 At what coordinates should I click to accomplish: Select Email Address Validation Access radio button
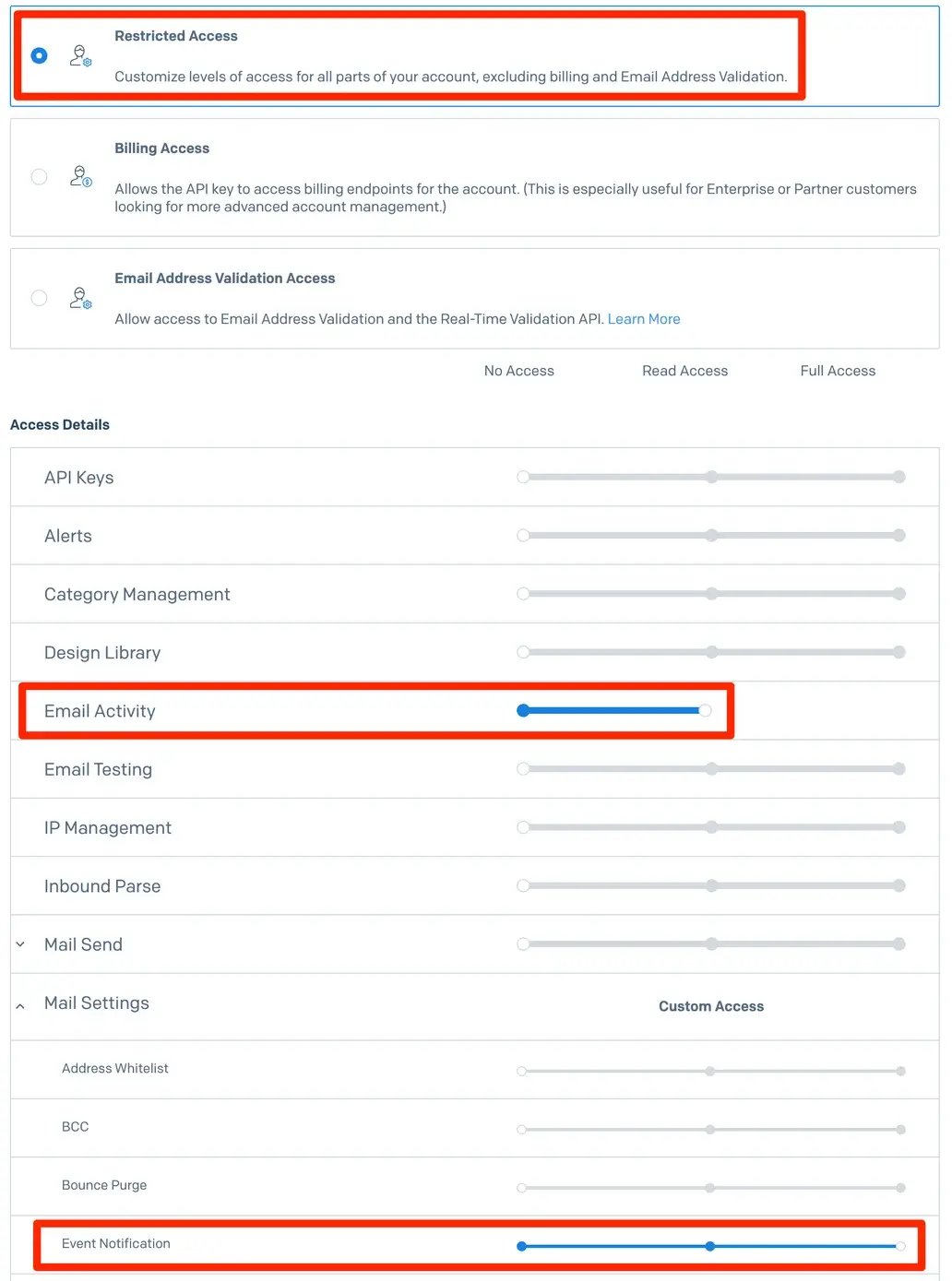point(39,298)
